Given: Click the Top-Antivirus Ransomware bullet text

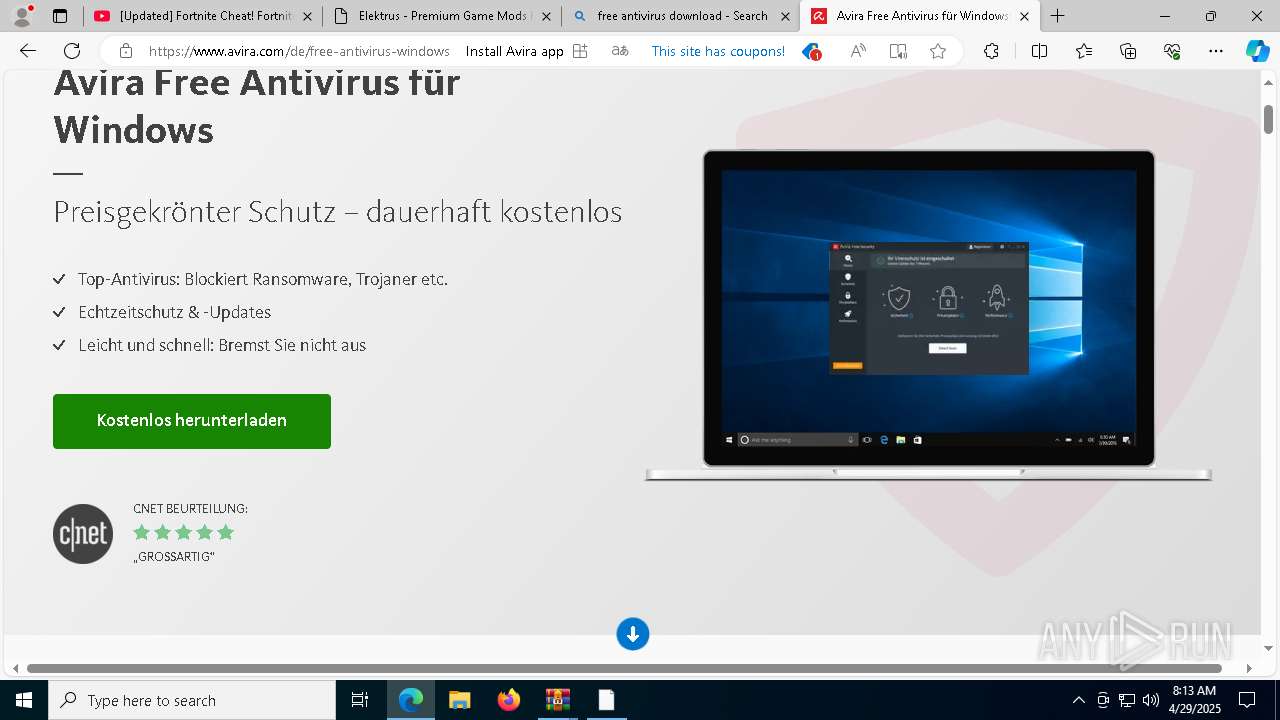Looking at the screenshot, I should (x=263, y=279).
